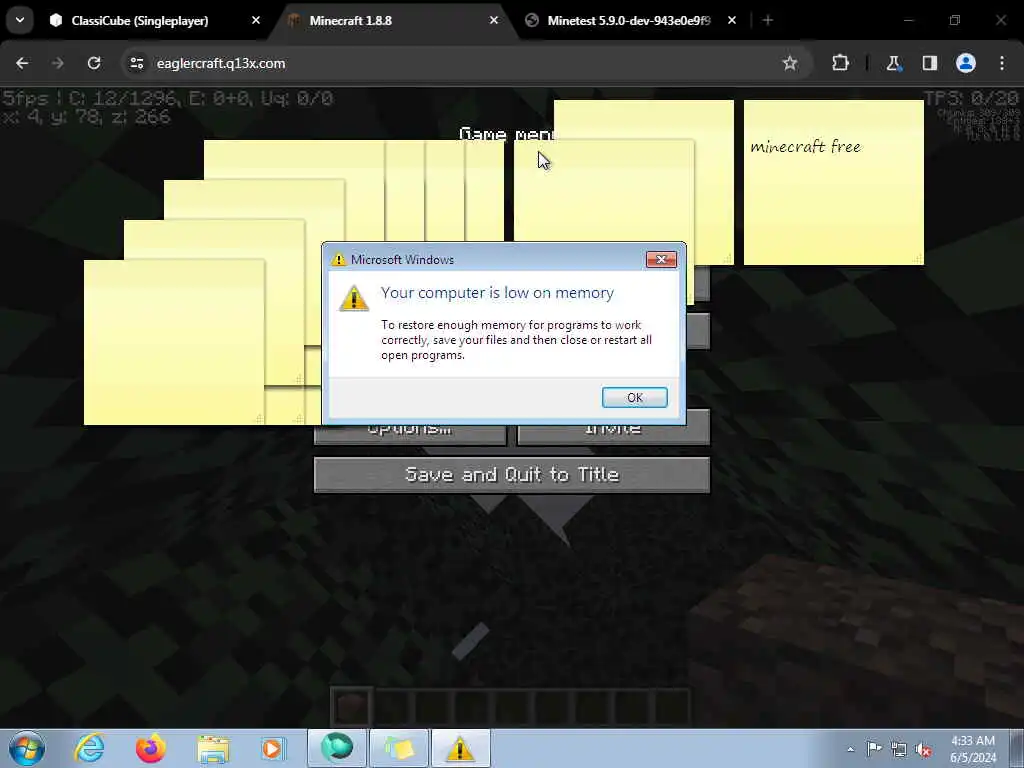1024x768 pixels.
Task: Open Chrome Labs flask icon
Action: (893, 63)
